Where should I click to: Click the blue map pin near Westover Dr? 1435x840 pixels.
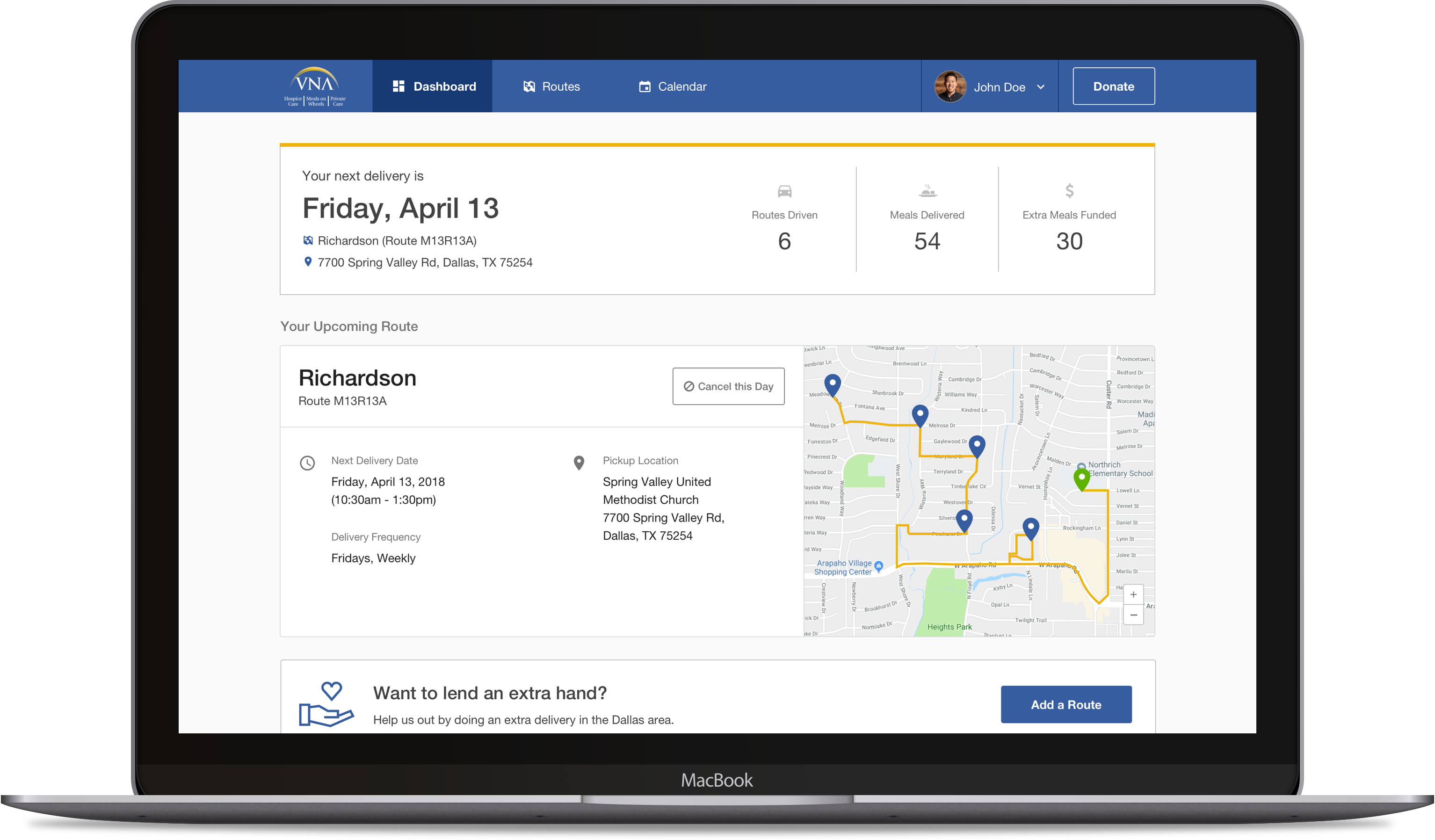pyautogui.click(x=964, y=521)
